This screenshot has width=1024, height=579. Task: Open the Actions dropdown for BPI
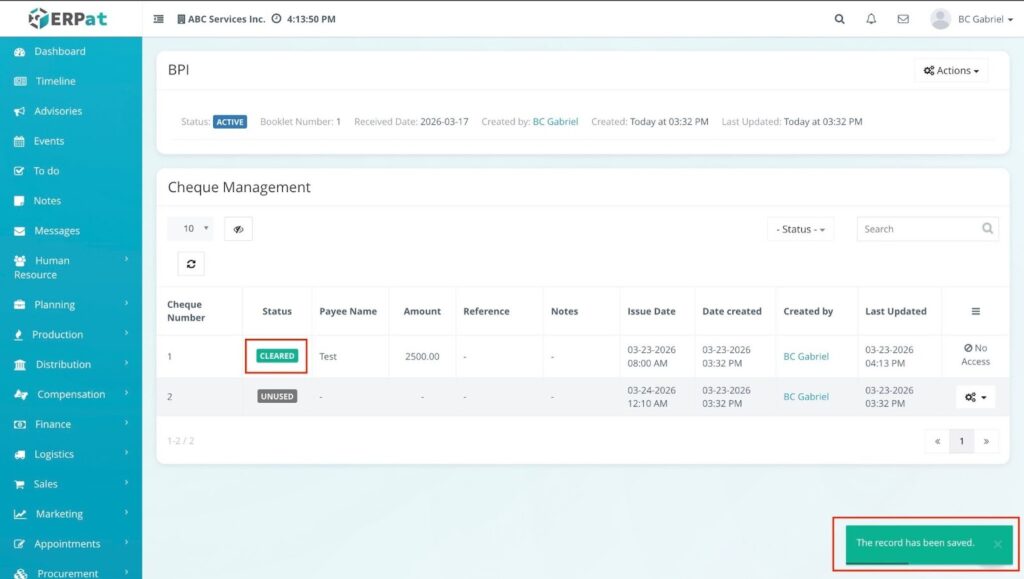pos(950,70)
